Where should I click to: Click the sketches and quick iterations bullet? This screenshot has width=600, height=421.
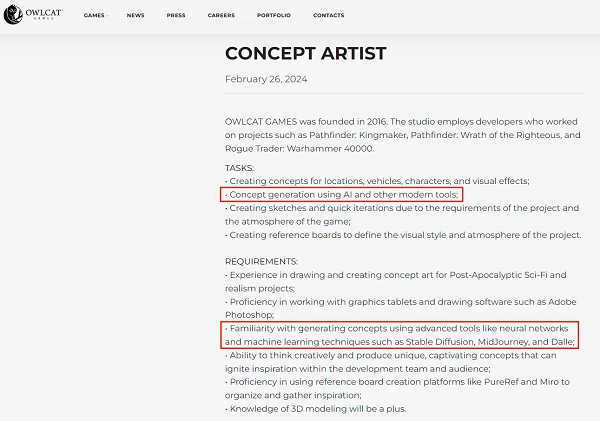(x=402, y=214)
